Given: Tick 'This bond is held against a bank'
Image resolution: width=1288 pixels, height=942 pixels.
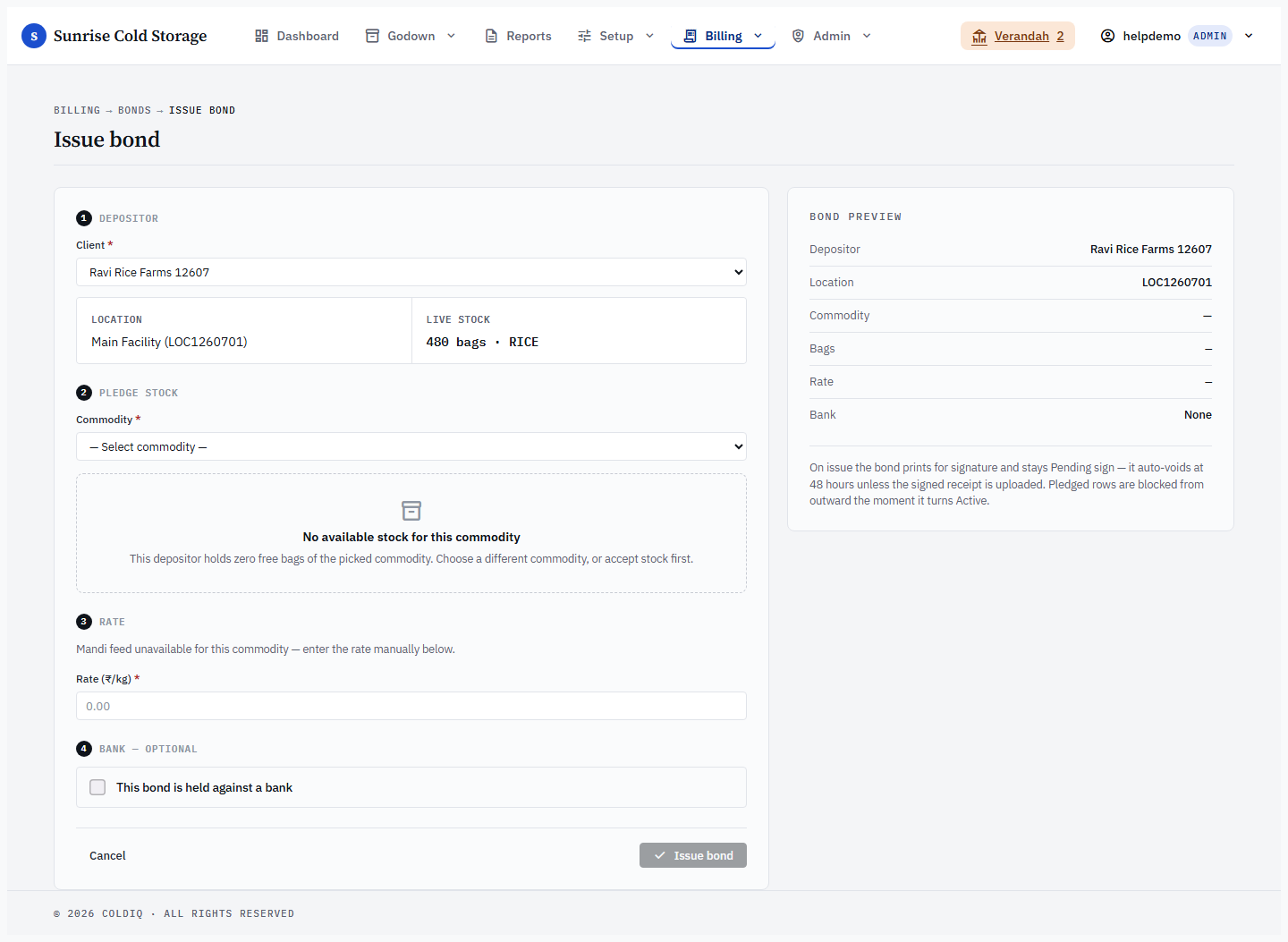Looking at the screenshot, I should (97, 787).
